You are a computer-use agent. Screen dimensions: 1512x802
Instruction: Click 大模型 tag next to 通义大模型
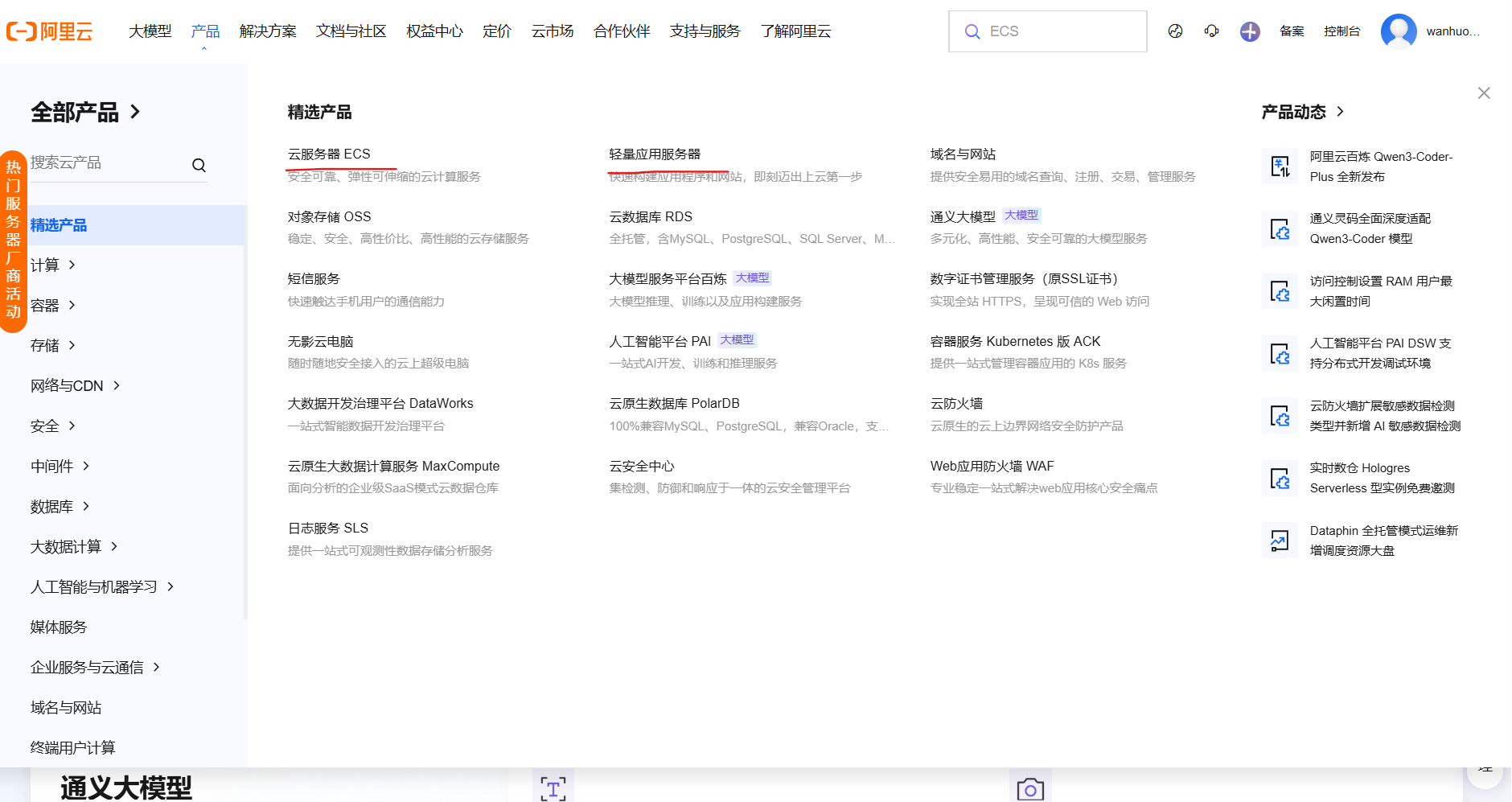(1021, 216)
